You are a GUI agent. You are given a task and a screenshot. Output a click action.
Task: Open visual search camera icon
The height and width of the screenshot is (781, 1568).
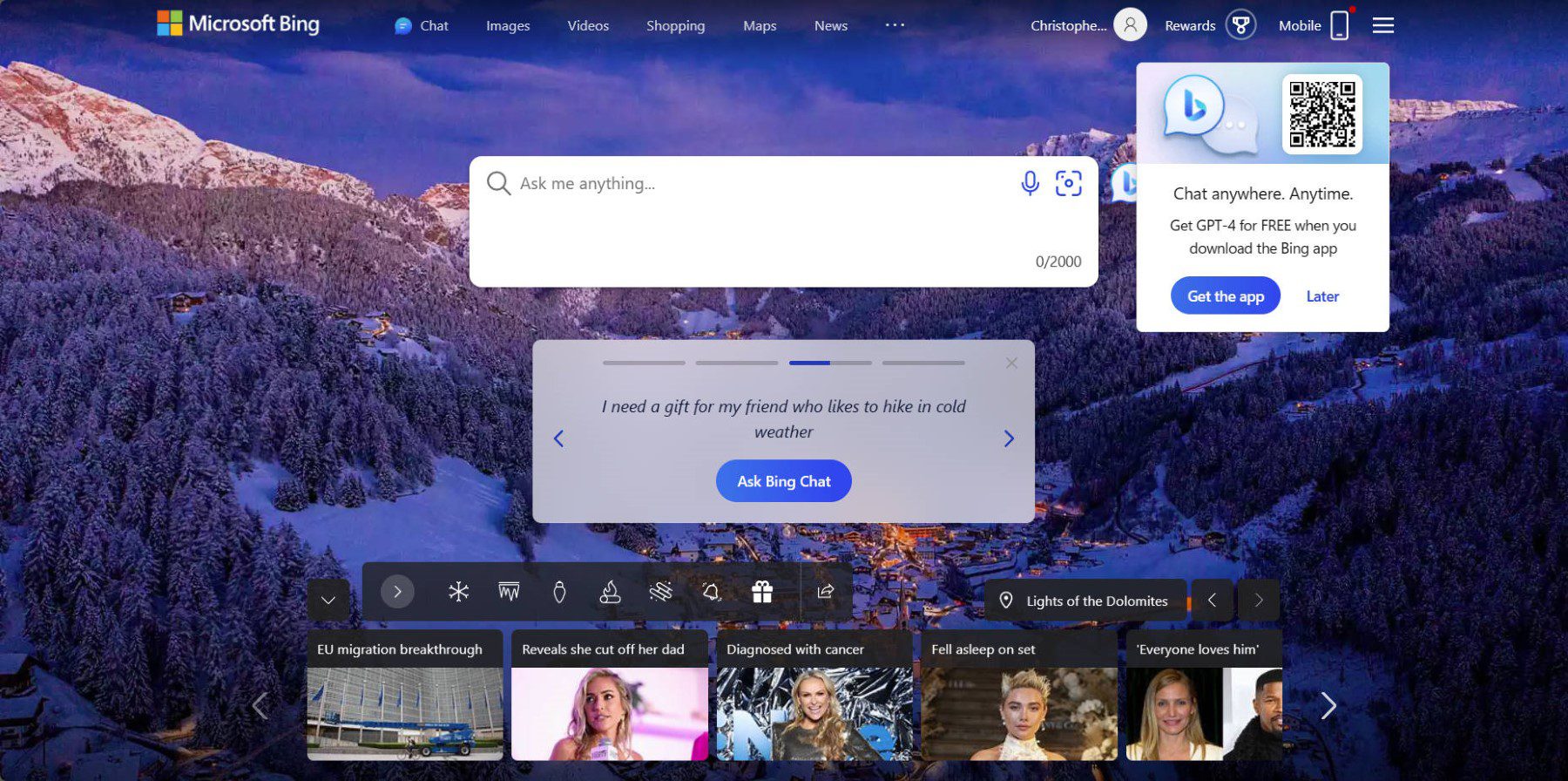point(1068,183)
